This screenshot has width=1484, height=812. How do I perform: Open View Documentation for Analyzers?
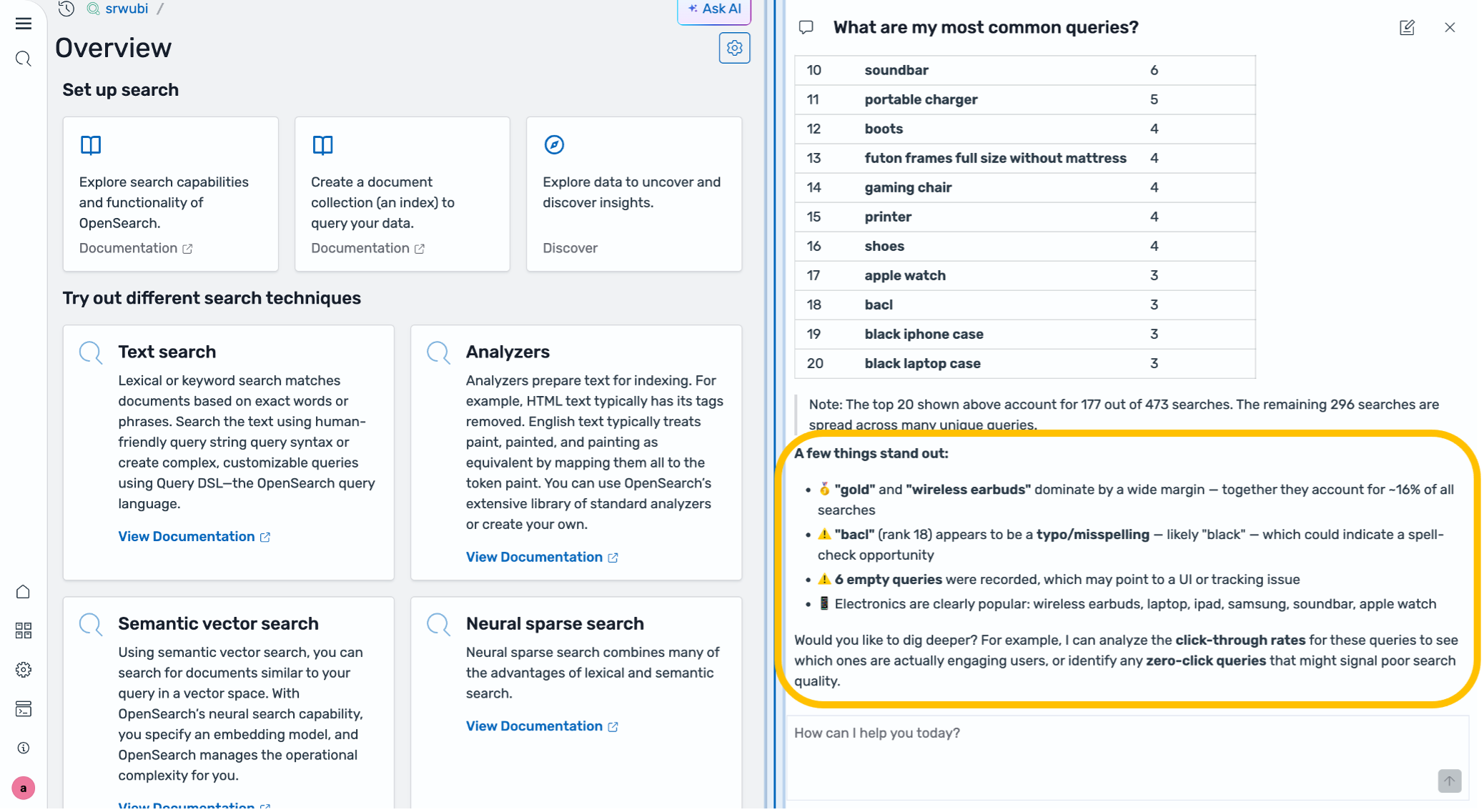(542, 557)
